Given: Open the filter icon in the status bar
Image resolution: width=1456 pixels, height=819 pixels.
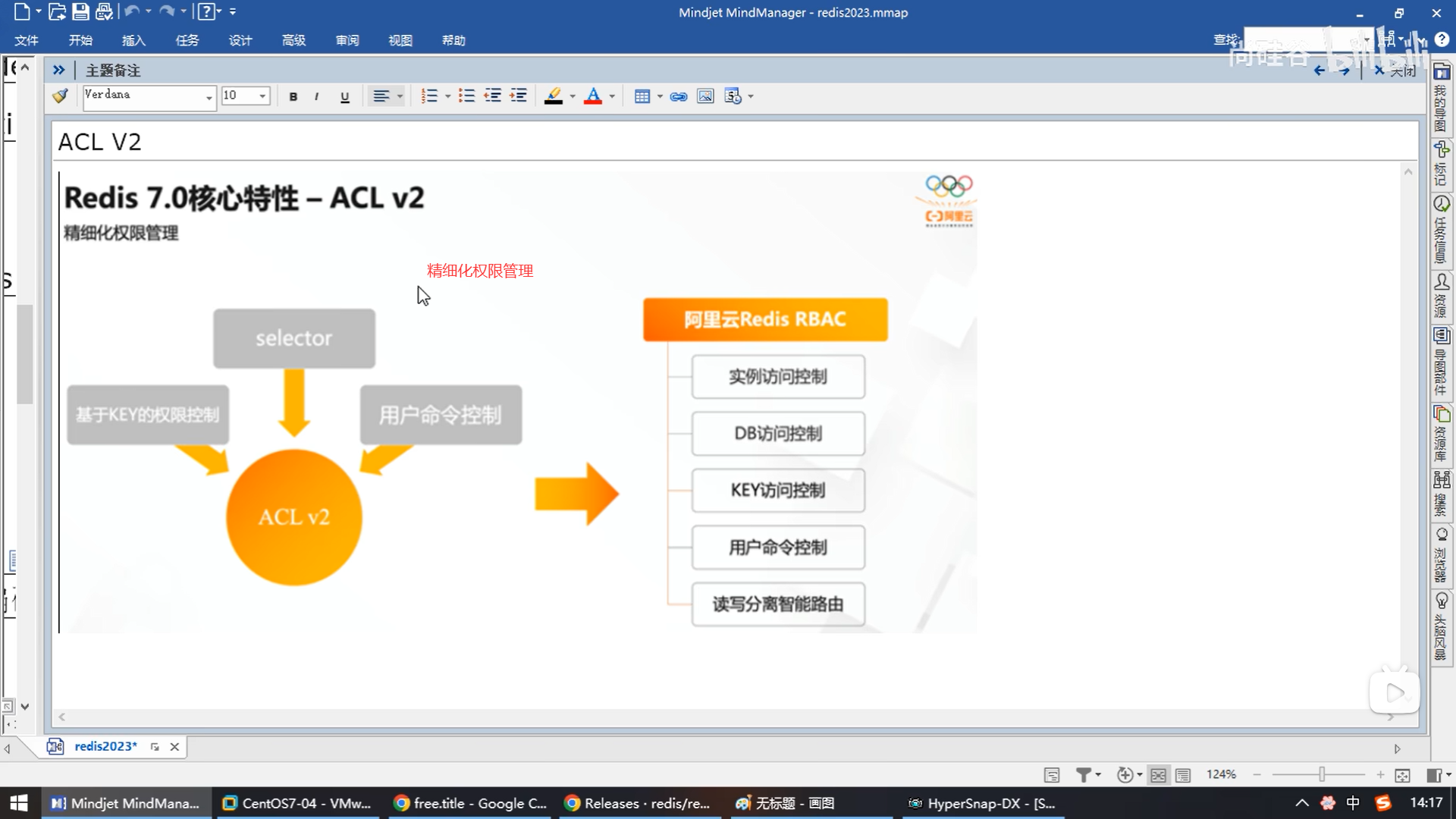Looking at the screenshot, I should (x=1084, y=775).
